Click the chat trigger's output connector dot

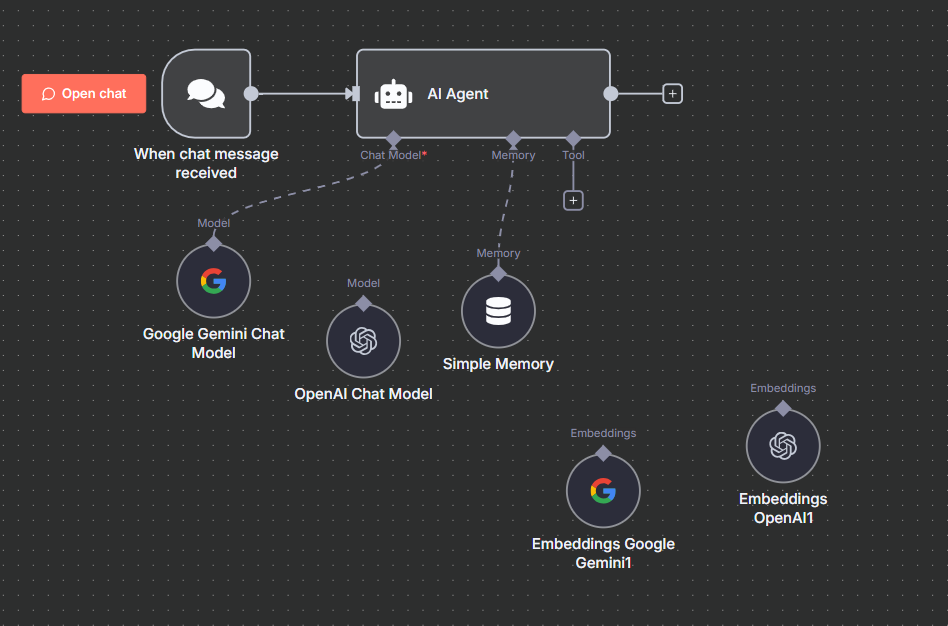(251, 94)
